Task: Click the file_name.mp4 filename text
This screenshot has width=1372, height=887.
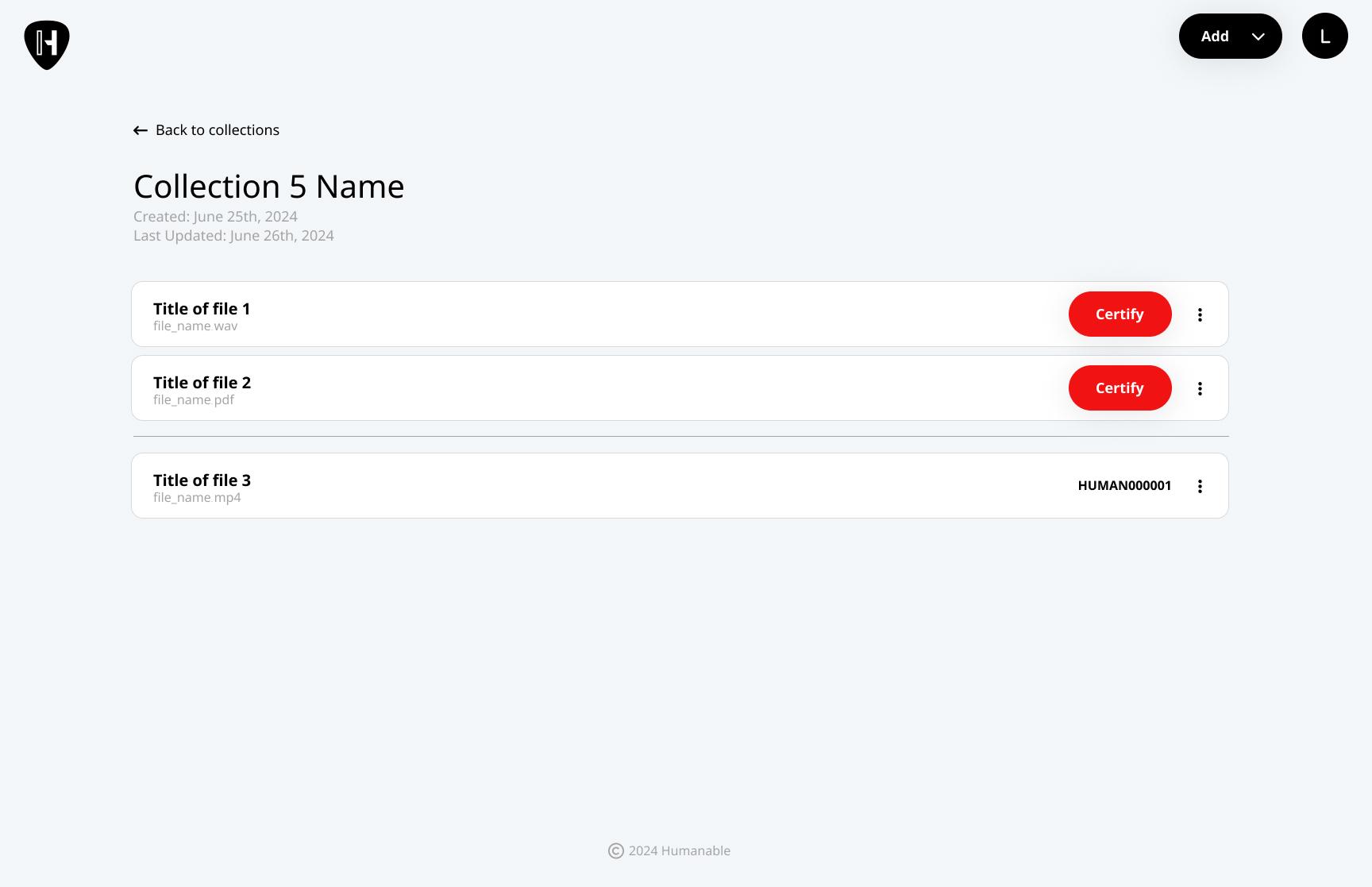Action: click(x=197, y=498)
